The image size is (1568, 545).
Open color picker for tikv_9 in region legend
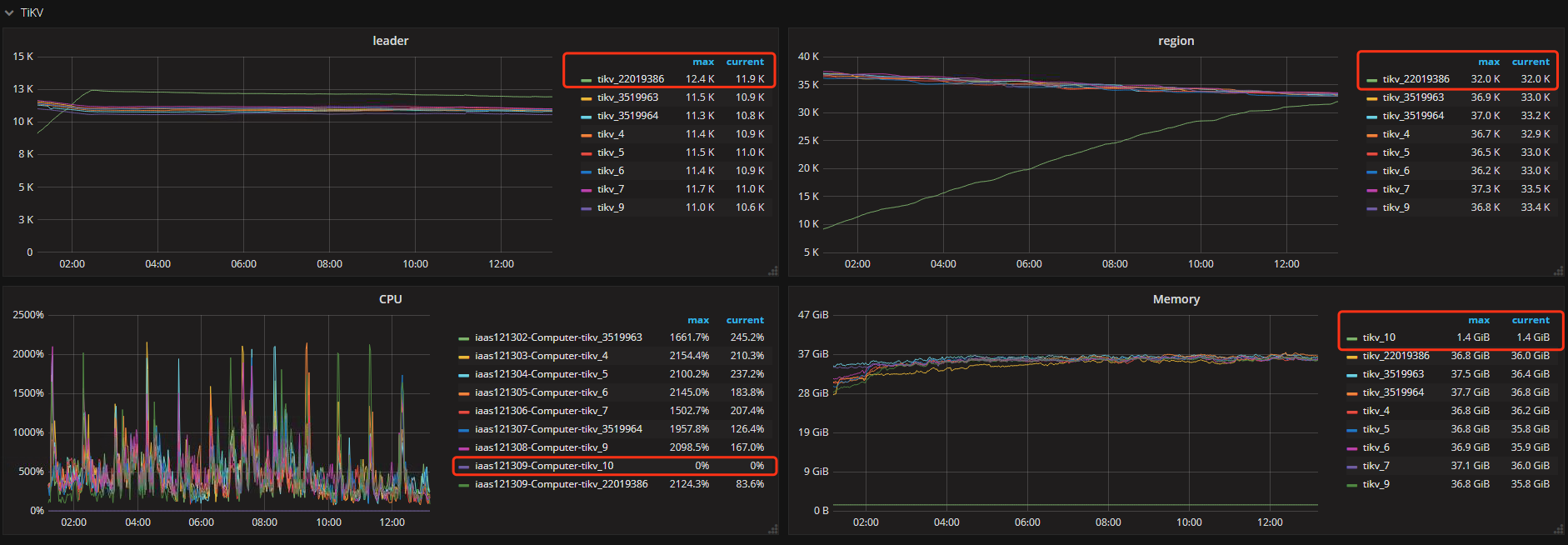click(1371, 208)
